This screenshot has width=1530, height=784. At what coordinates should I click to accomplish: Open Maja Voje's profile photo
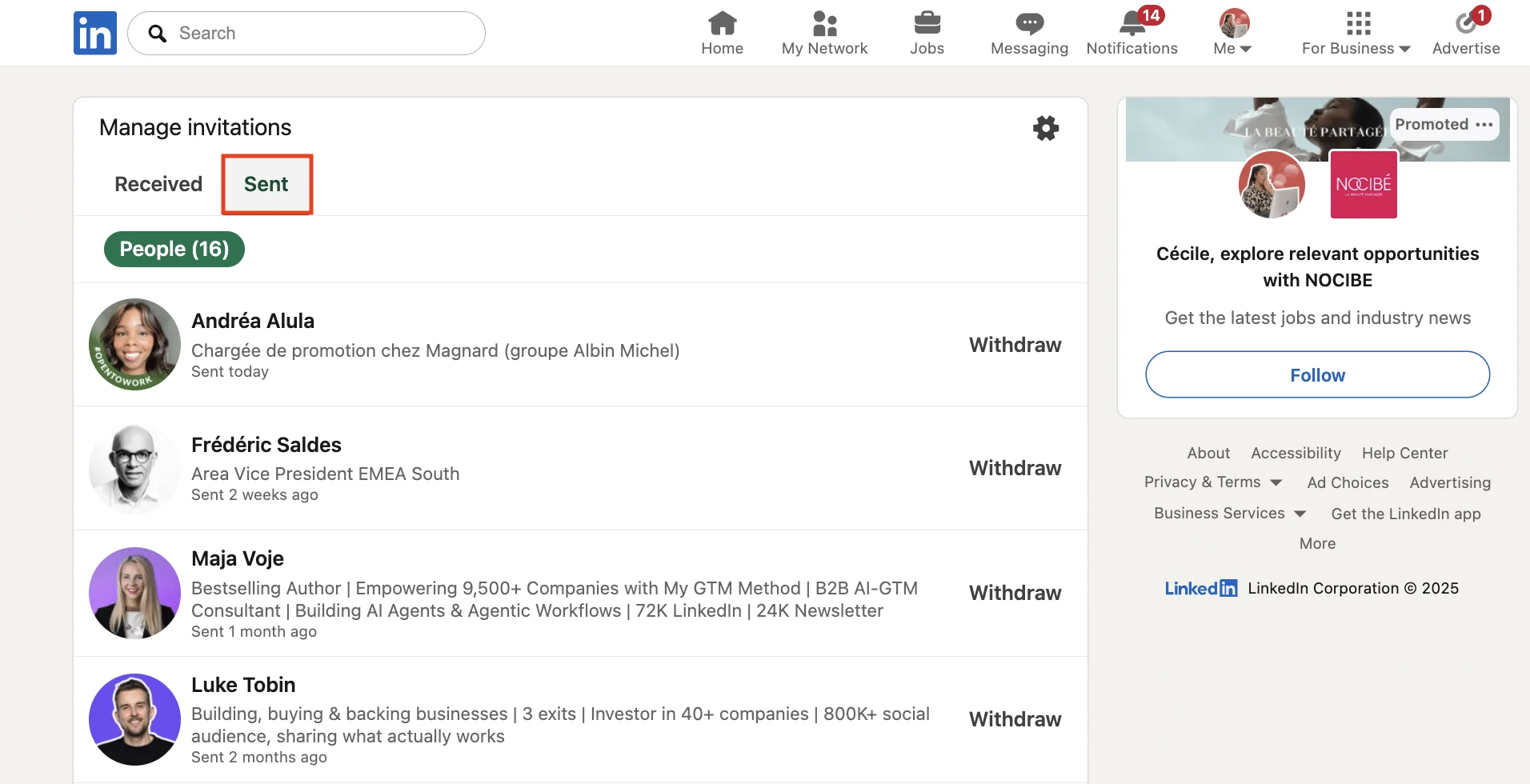[134, 593]
